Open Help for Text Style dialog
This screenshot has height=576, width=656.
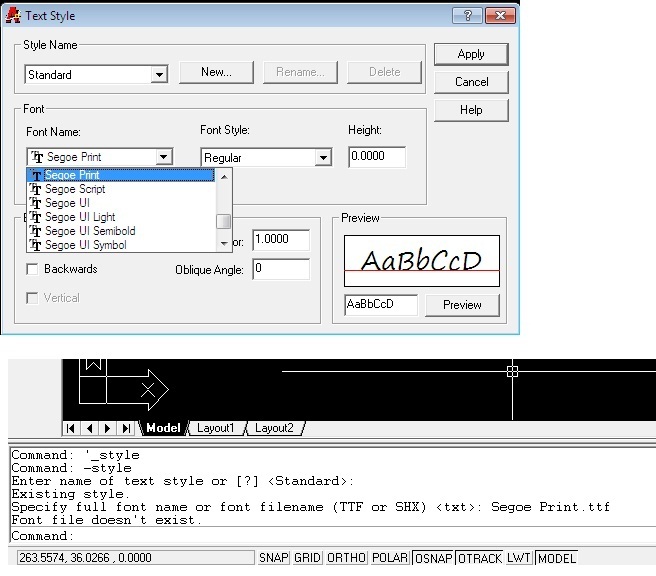click(x=471, y=110)
